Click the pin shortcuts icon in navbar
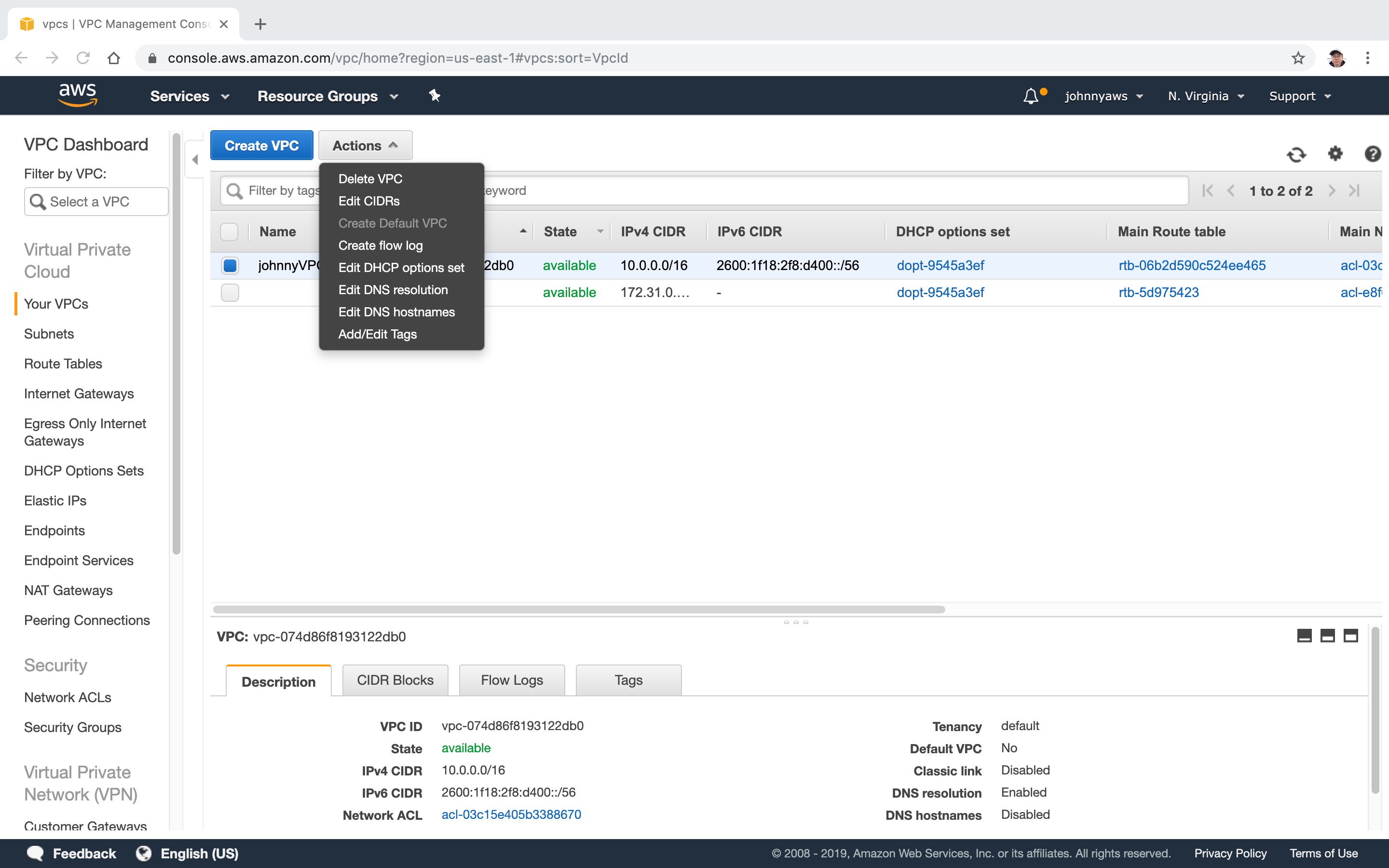The width and height of the screenshot is (1389, 868). 435,96
